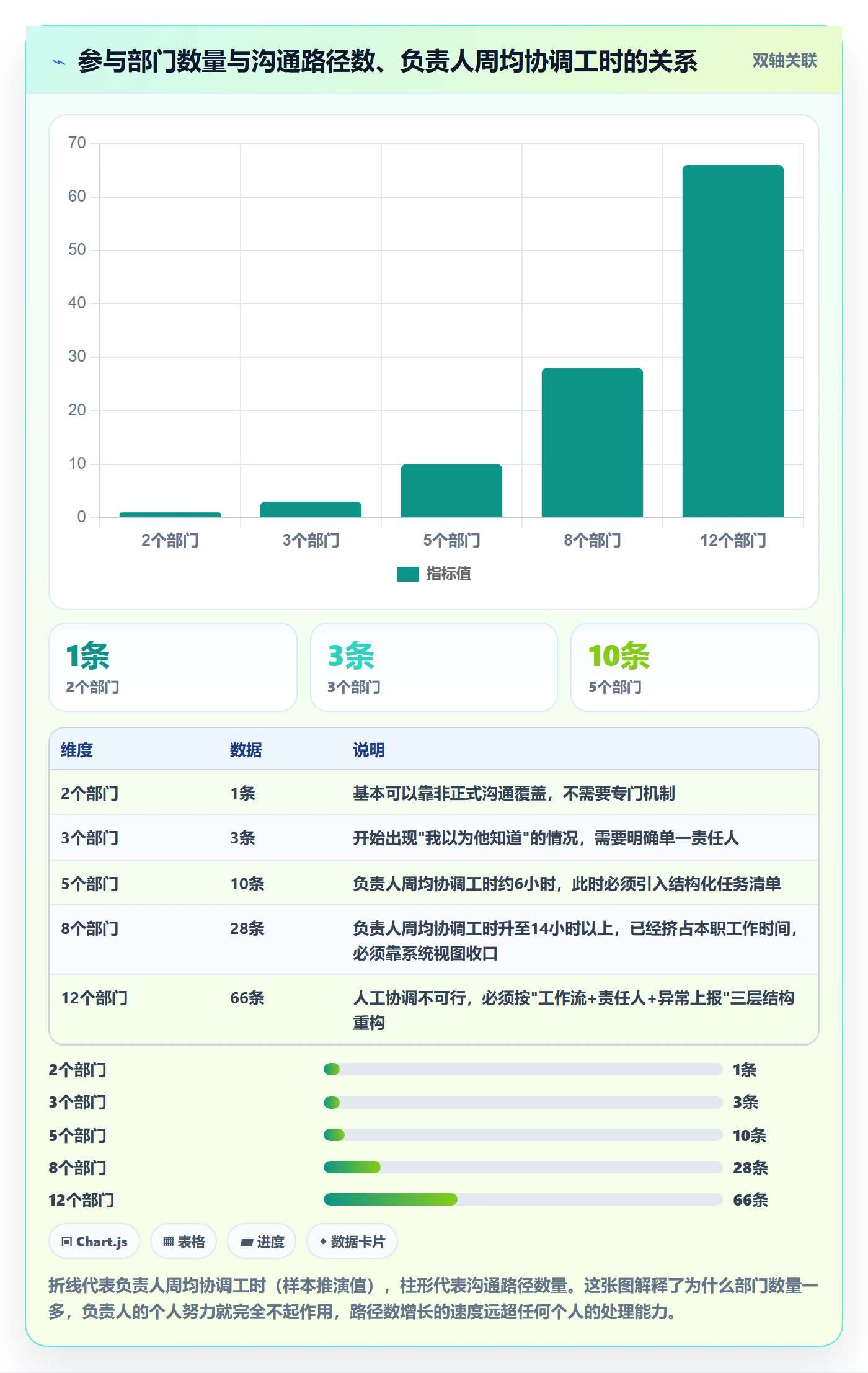
Task: Click the 说明 column header
Action: click(x=369, y=750)
